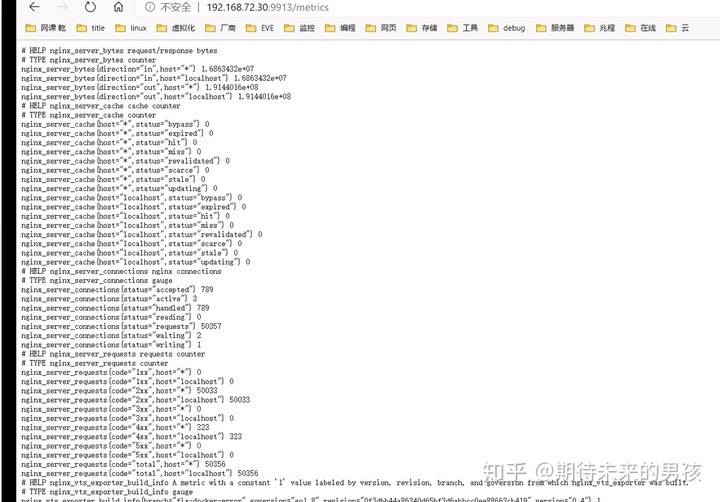The height and width of the screenshot is (502, 720).
Task: Open the debug bookmark folder
Action: pos(507,28)
